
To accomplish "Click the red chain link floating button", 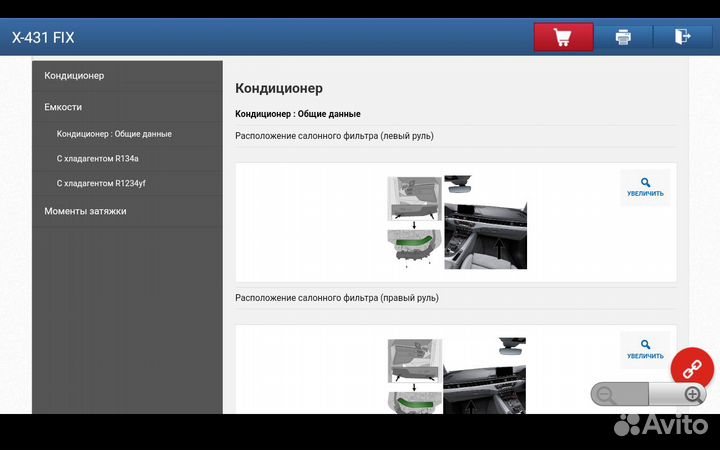I will pos(692,369).
